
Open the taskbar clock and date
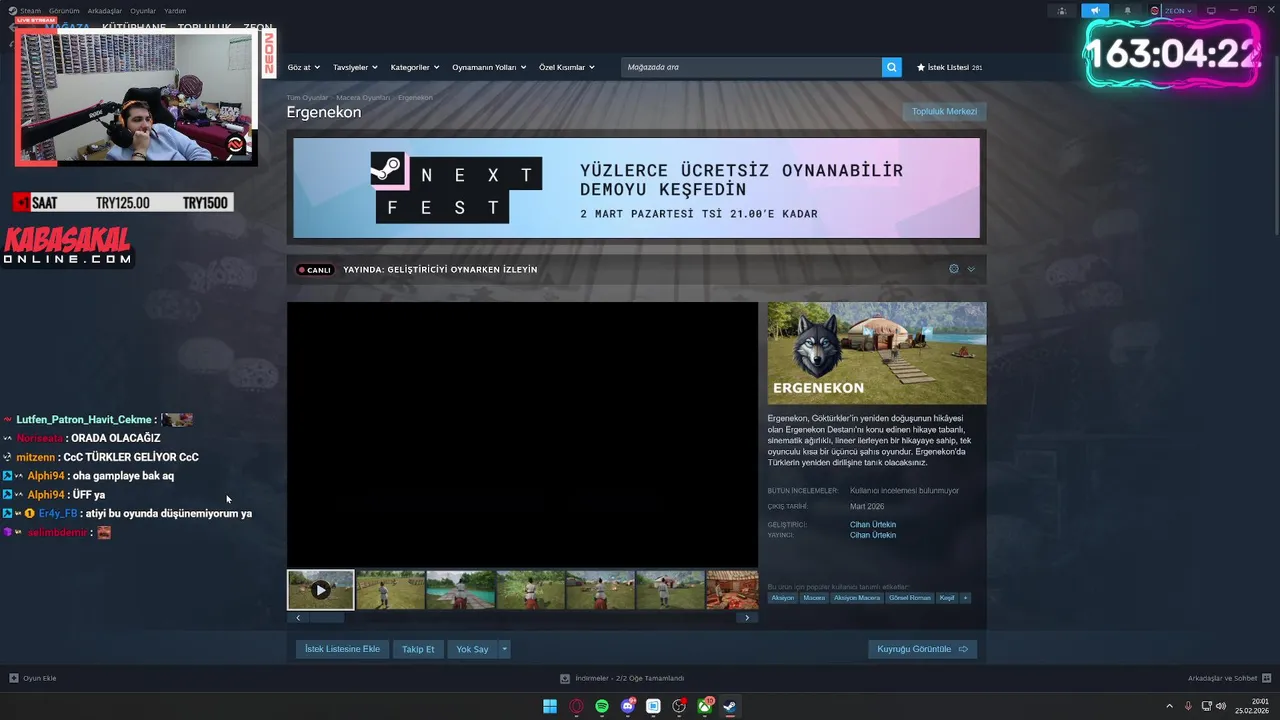[1252, 706]
